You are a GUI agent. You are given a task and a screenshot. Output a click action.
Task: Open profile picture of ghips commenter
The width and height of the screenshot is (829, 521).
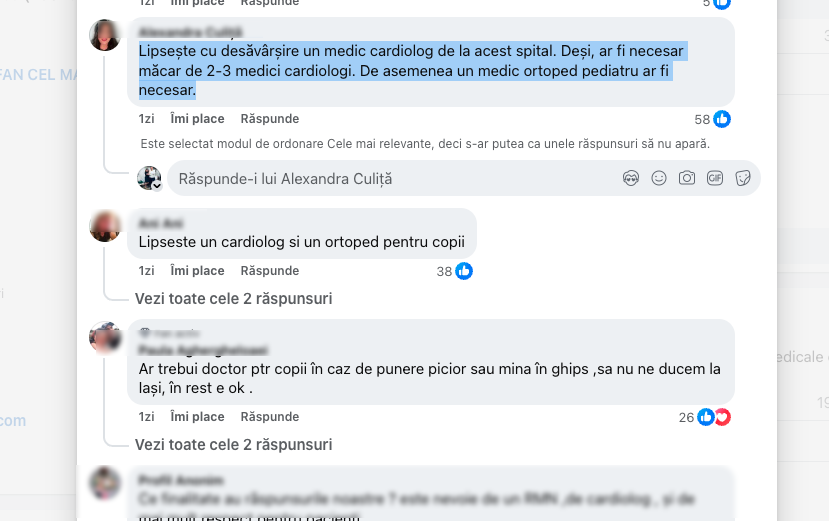coord(105,337)
